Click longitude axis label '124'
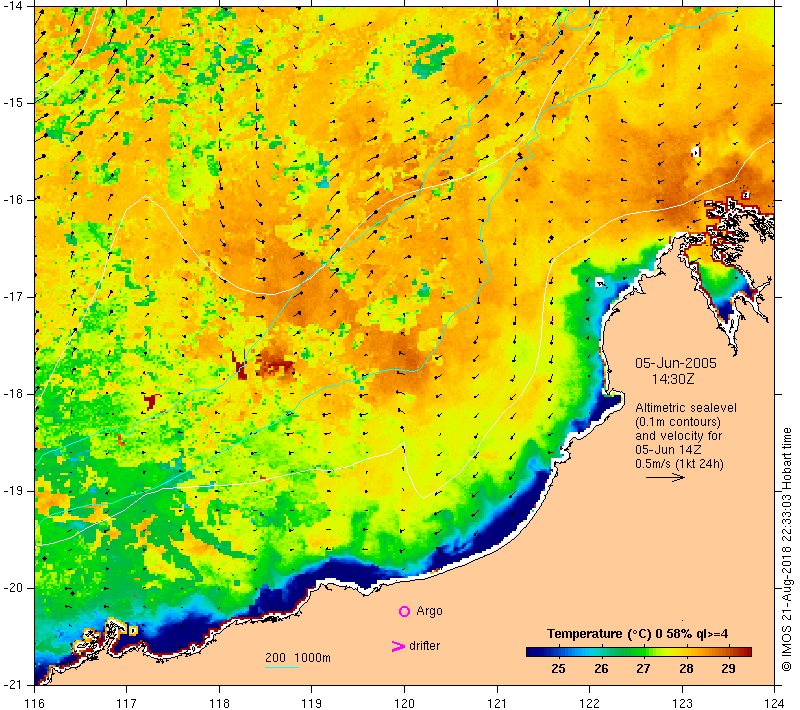 774,703
